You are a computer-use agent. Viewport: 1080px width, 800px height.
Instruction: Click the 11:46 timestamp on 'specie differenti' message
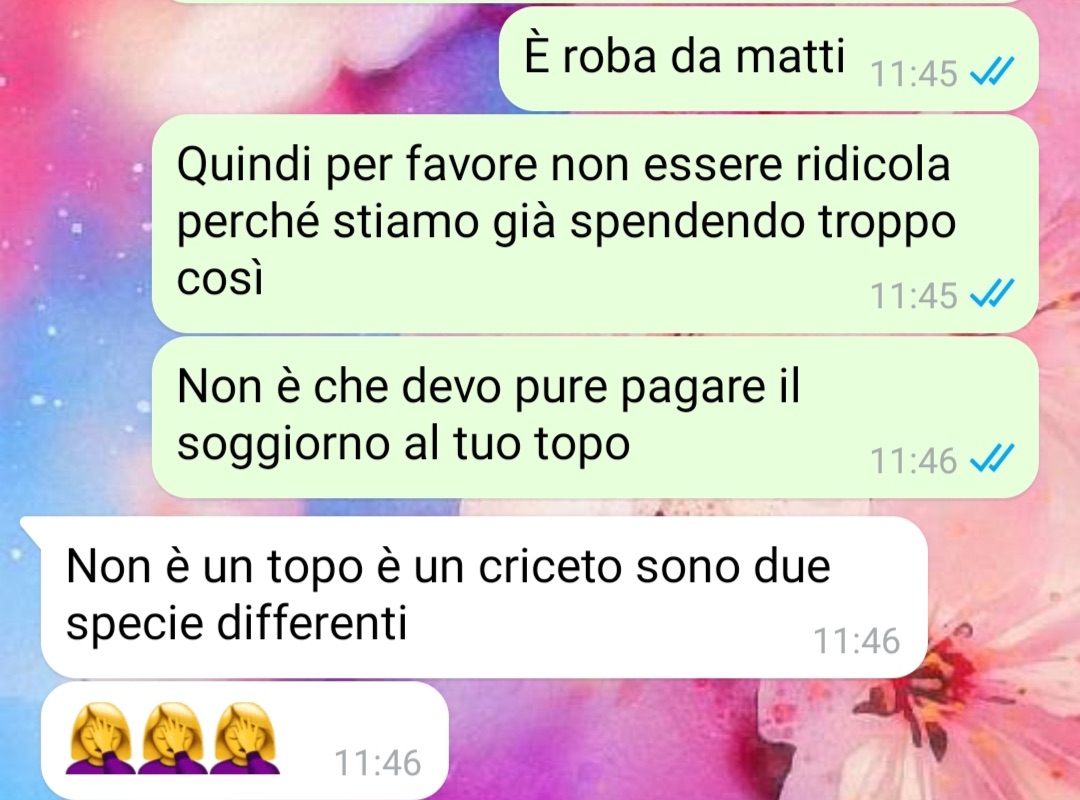point(856,641)
